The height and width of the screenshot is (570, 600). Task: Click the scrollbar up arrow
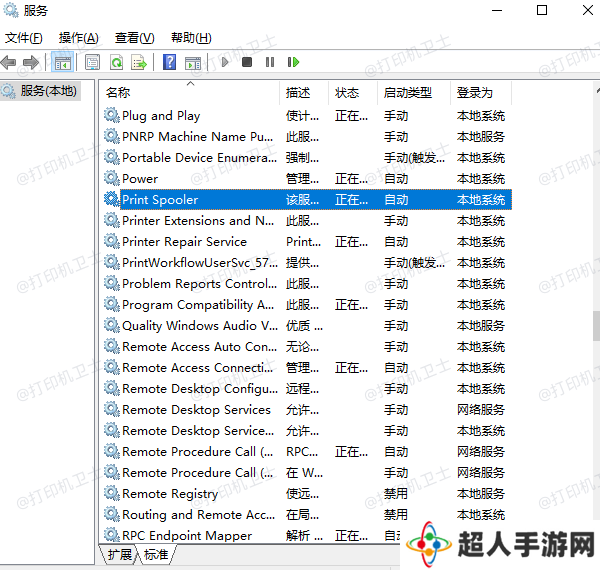(597, 91)
